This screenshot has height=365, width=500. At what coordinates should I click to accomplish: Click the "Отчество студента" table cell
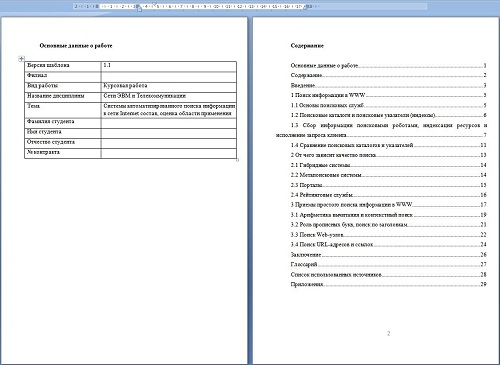(63, 144)
